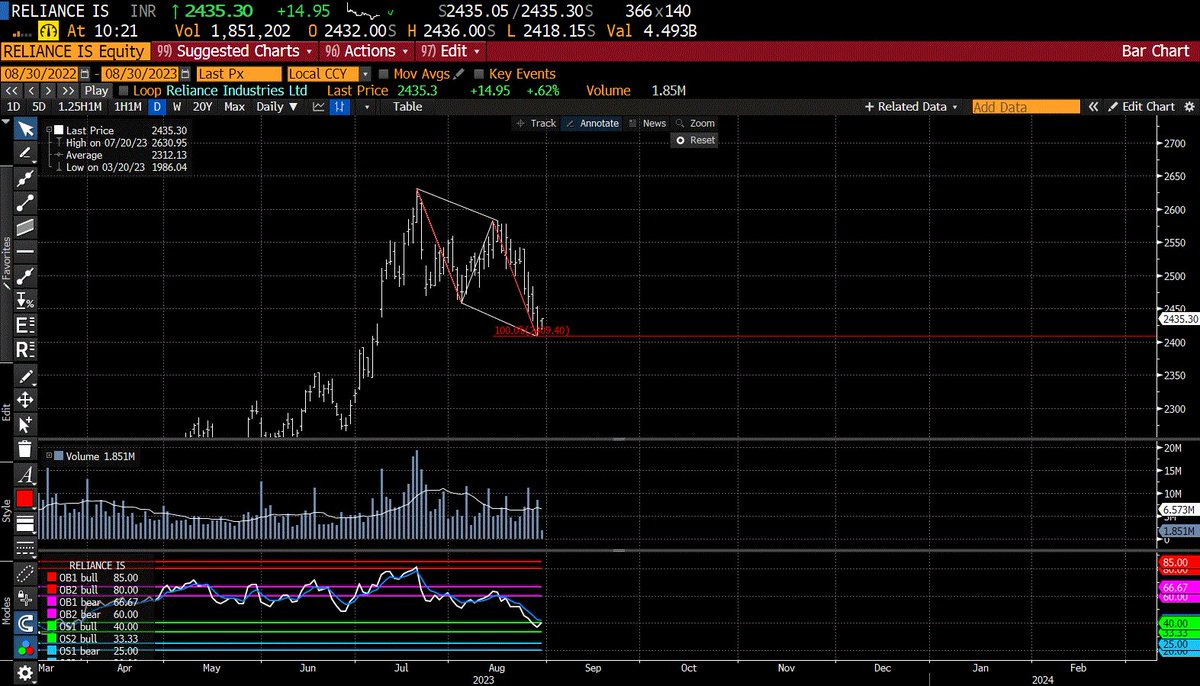This screenshot has width=1200, height=686.
Task: Click the OS1 bull green swatch
Action: pyautogui.click(x=53, y=627)
